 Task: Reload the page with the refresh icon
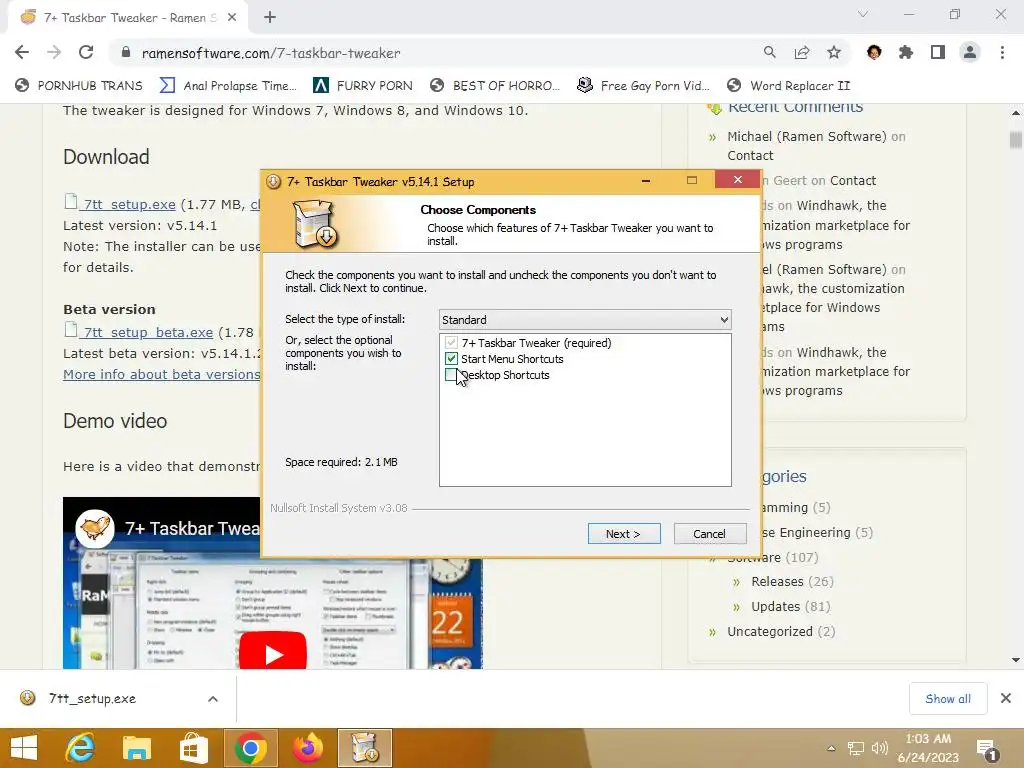(x=86, y=52)
